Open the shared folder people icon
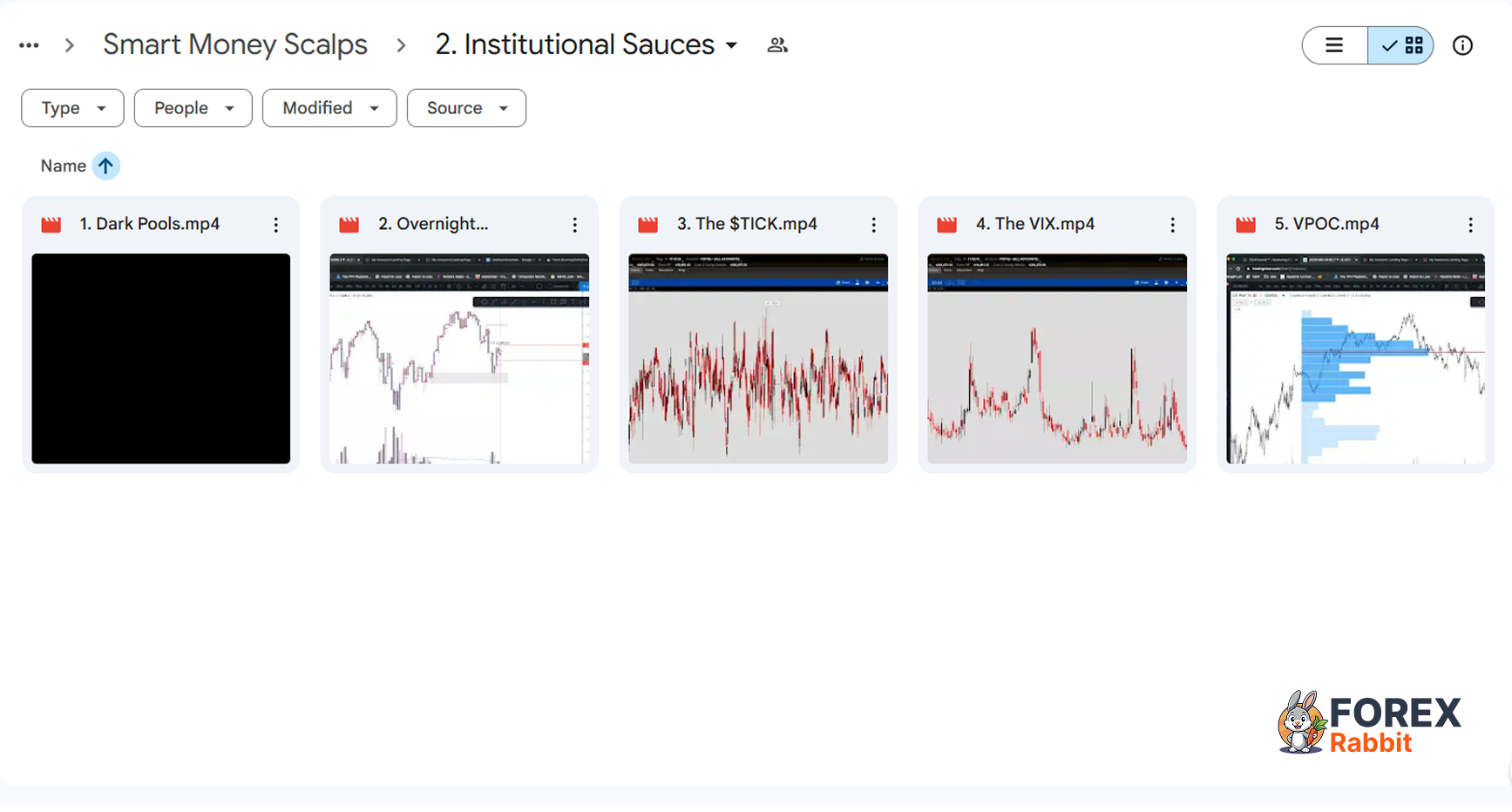Screen dimensions: 1512x812 (777, 45)
